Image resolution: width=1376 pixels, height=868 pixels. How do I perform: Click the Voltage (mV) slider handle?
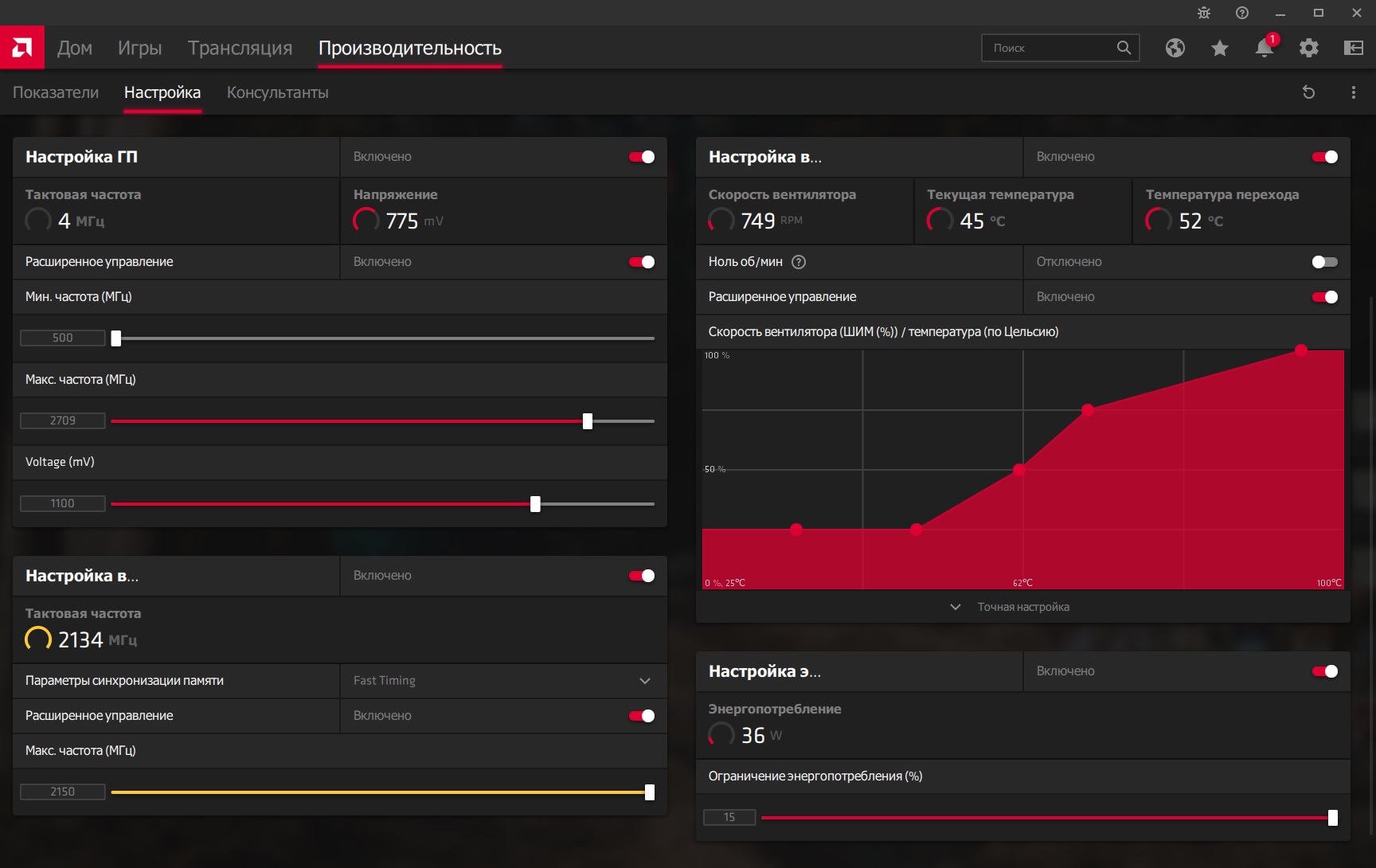tap(535, 504)
